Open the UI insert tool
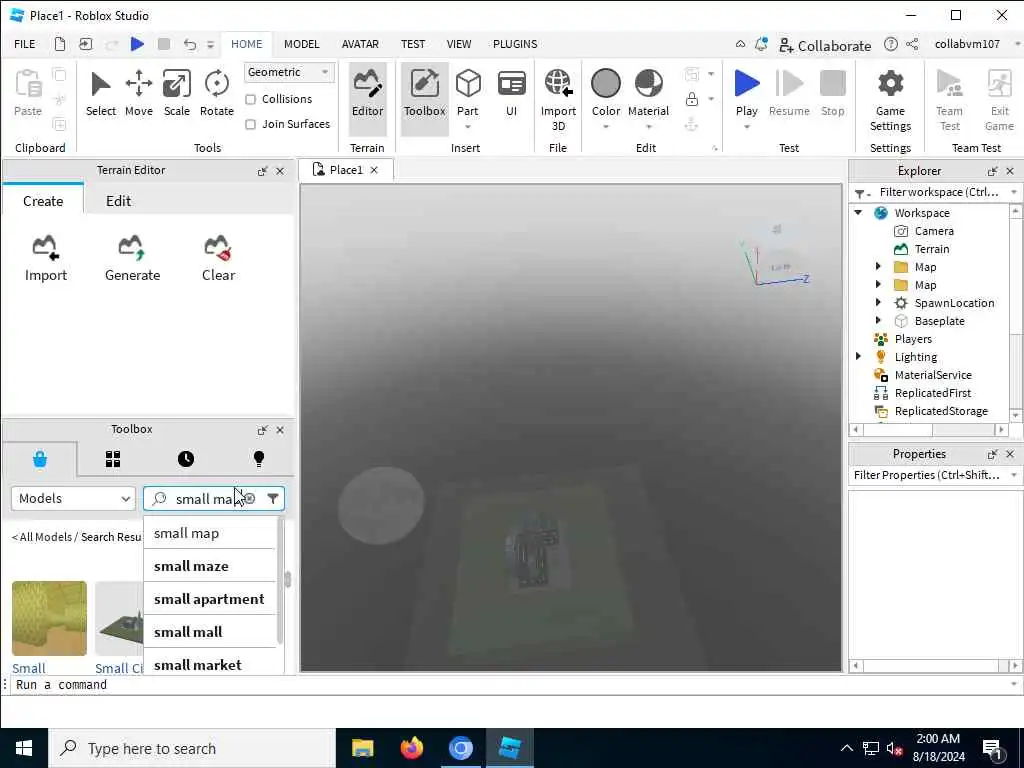The width and height of the screenshot is (1024, 768). coord(511,94)
